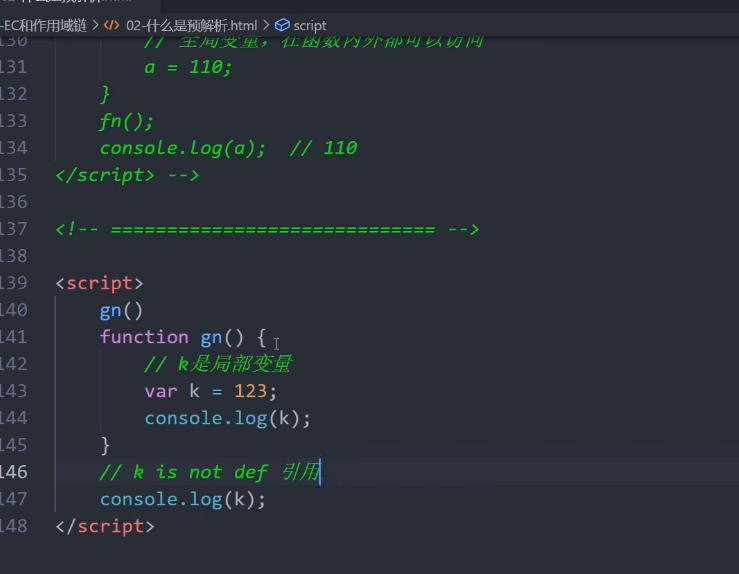Click line number 141
Viewport: 739px width, 574px height.
pyautogui.click(x=13, y=337)
